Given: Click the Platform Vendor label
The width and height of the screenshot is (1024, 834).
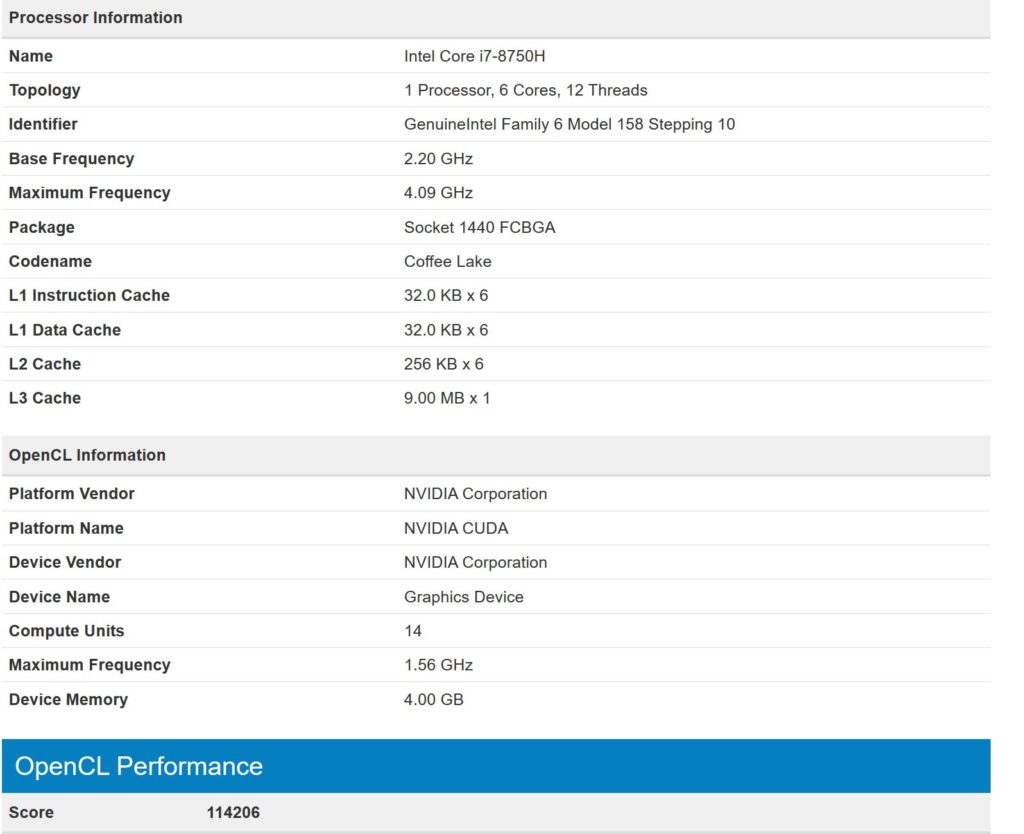Looking at the screenshot, I should pos(71,494).
